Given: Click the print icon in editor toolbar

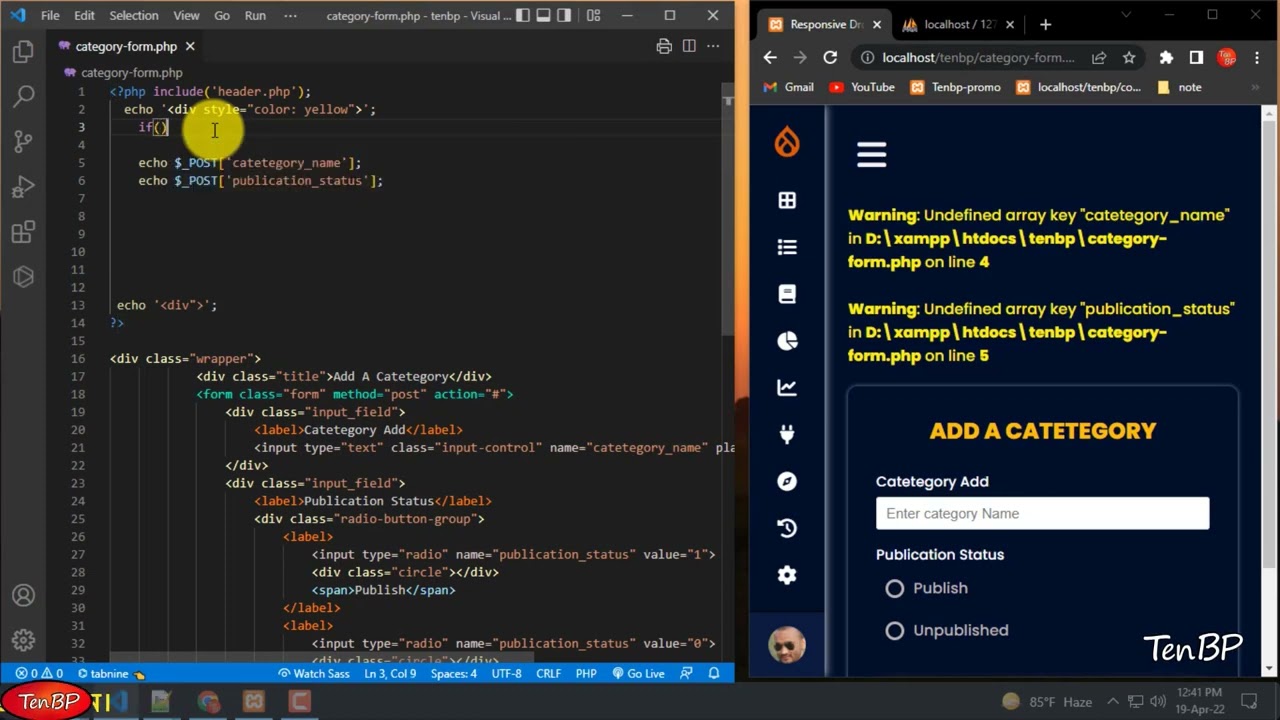Looking at the screenshot, I should [x=664, y=46].
